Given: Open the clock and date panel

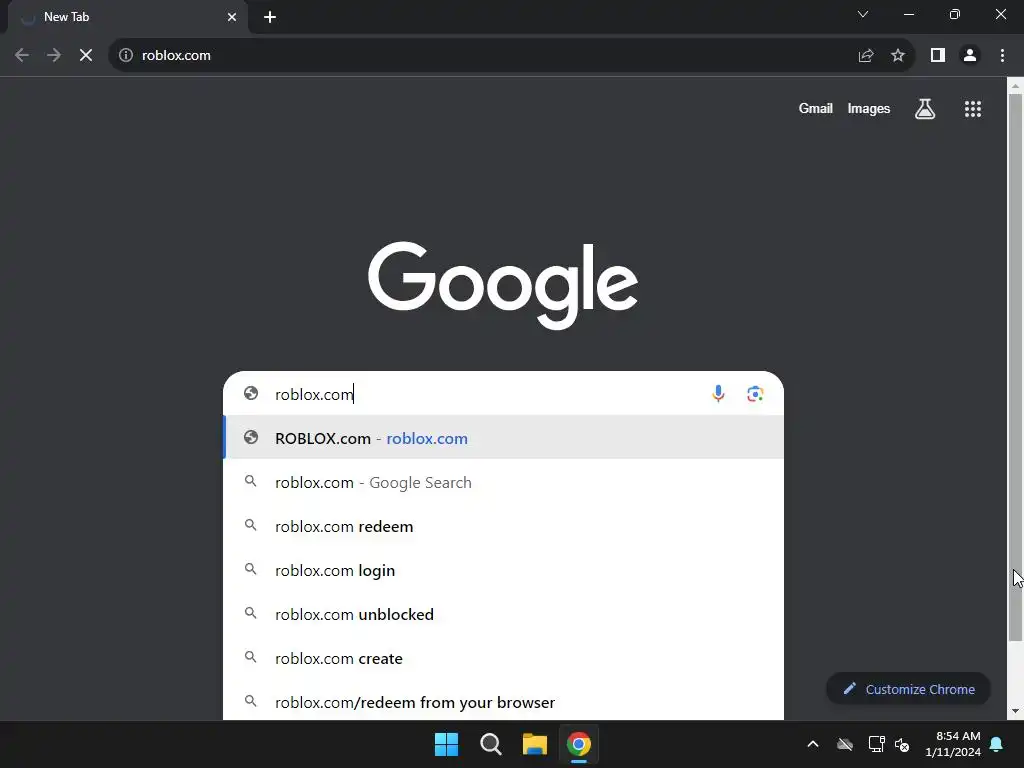Looking at the screenshot, I should pos(953,744).
